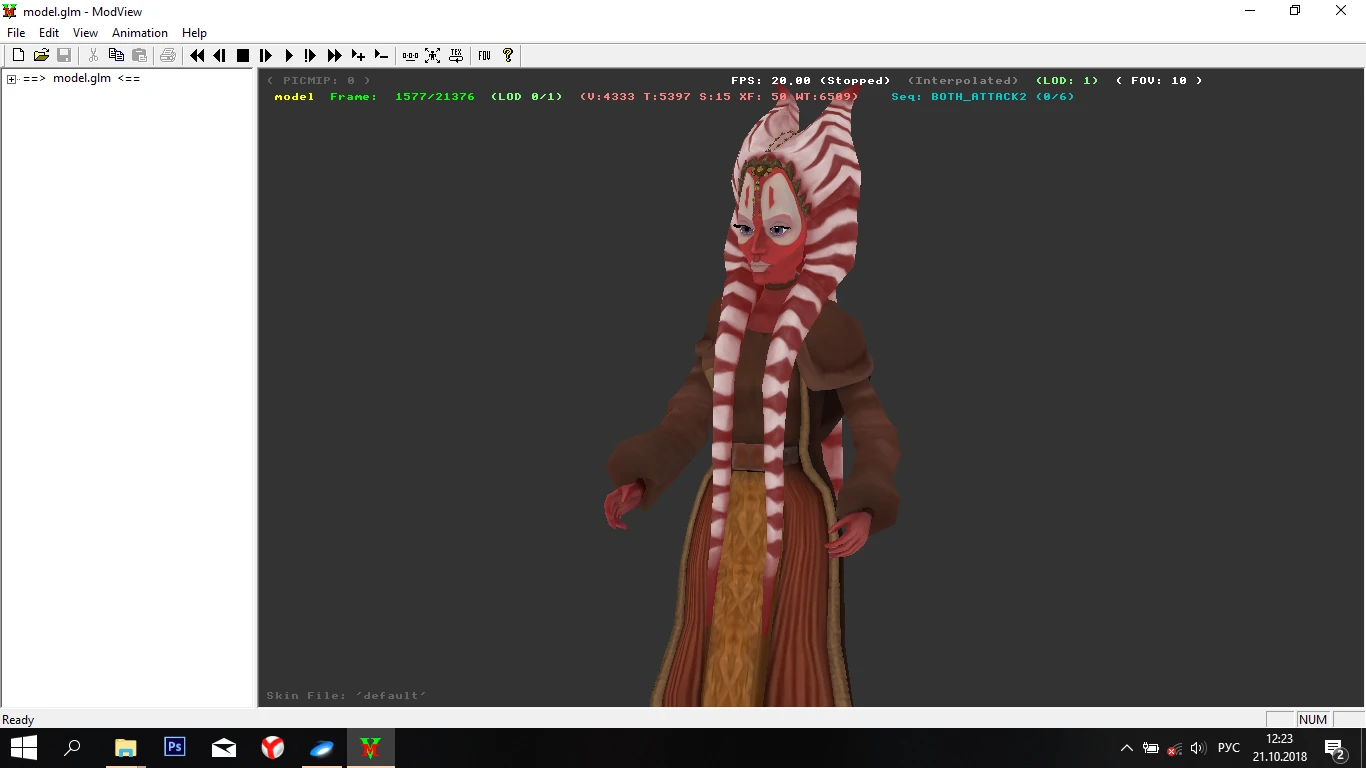Open the Animation menu
This screenshot has width=1366, height=768.
pyautogui.click(x=139, y=33)
